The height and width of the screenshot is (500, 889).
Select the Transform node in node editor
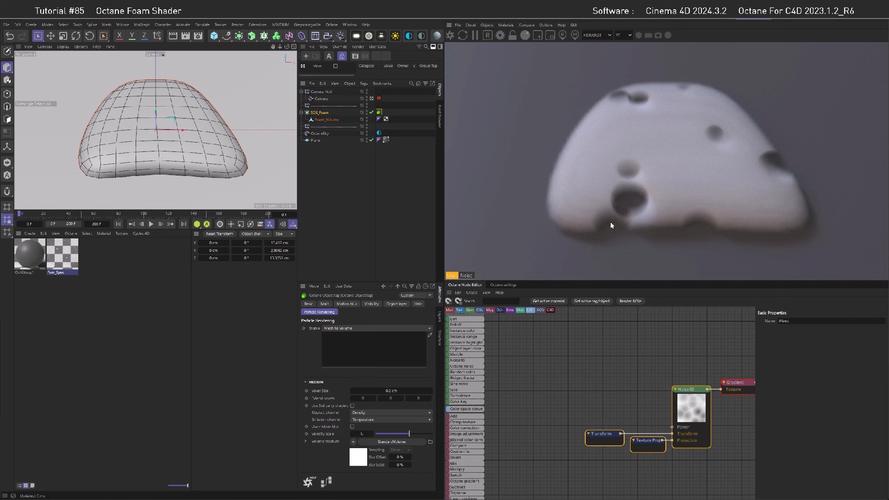point(604,437)
